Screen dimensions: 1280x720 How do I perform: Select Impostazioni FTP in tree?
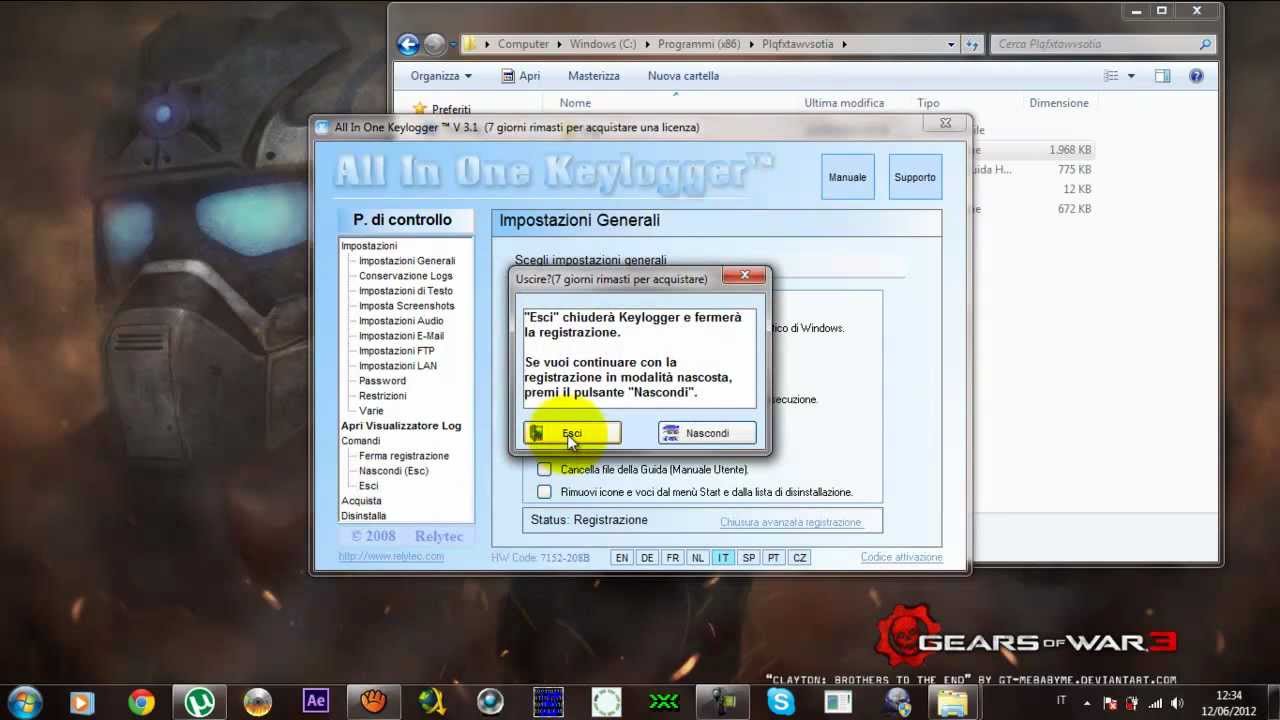pos(397,351)
